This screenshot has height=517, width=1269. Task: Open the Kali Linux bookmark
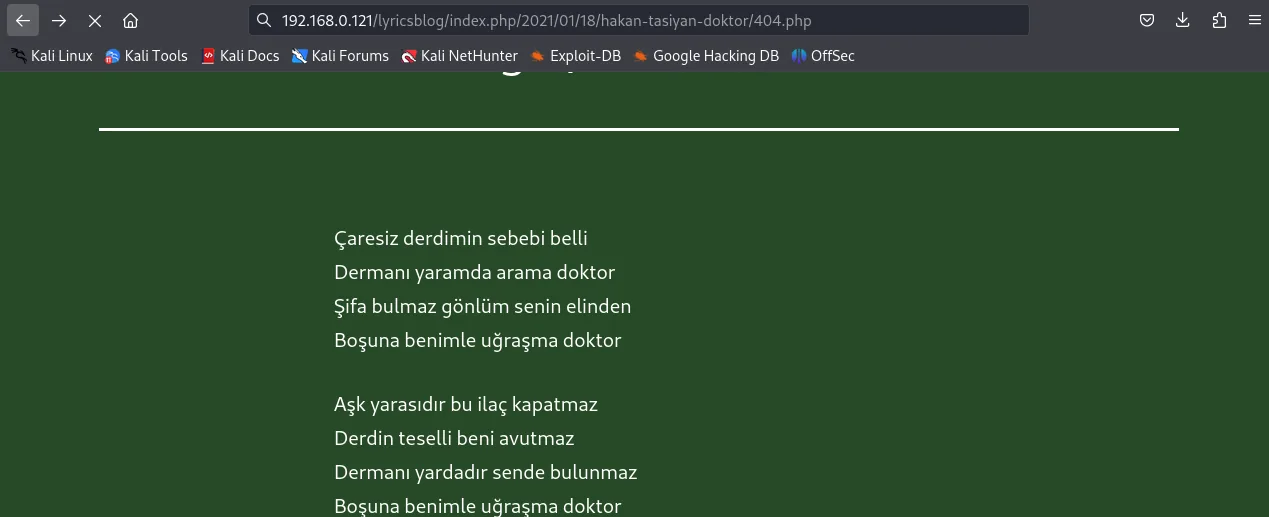tap(52, 56)
